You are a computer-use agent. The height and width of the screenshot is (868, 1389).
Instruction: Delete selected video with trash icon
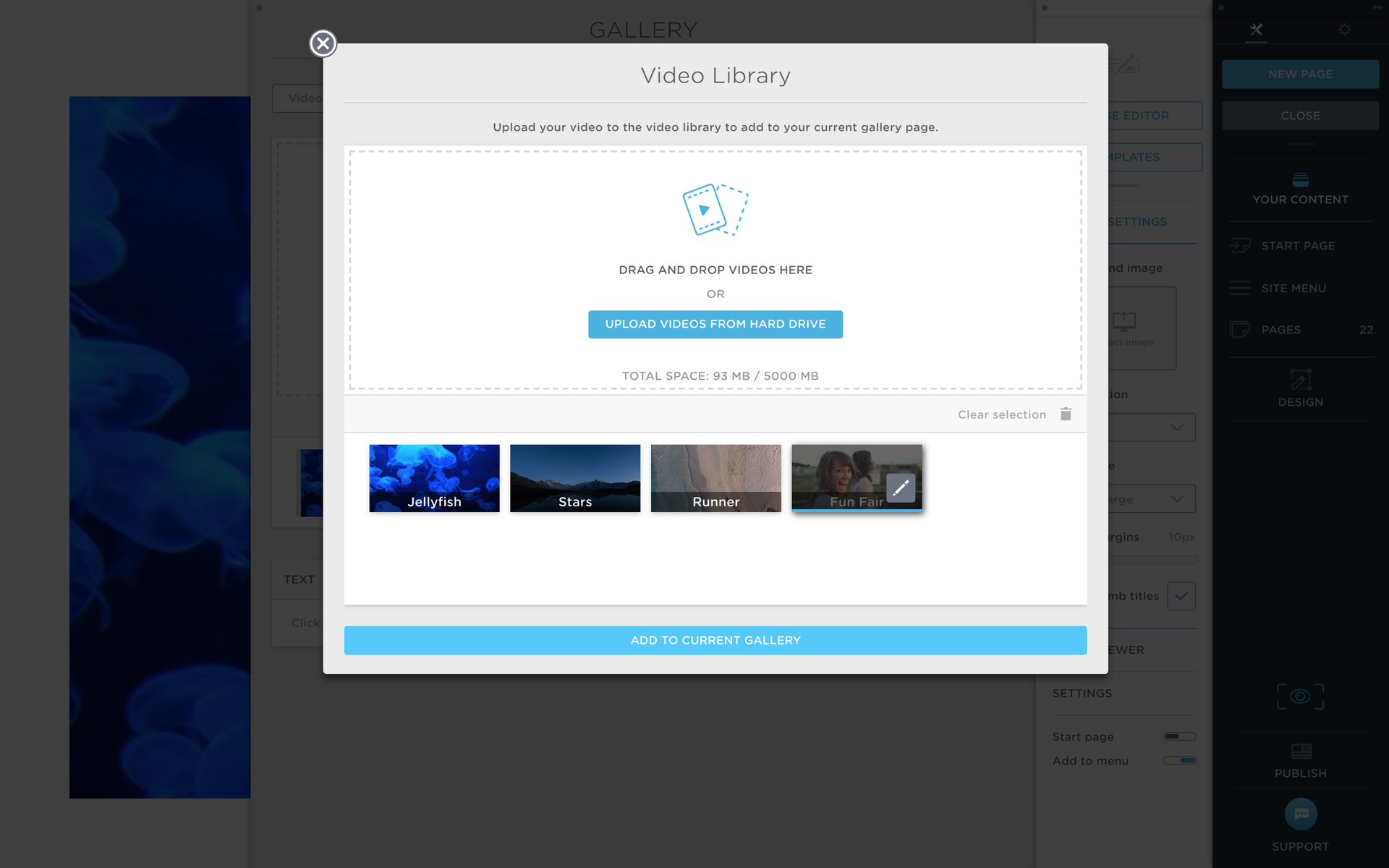click(x=1065, y=414)
